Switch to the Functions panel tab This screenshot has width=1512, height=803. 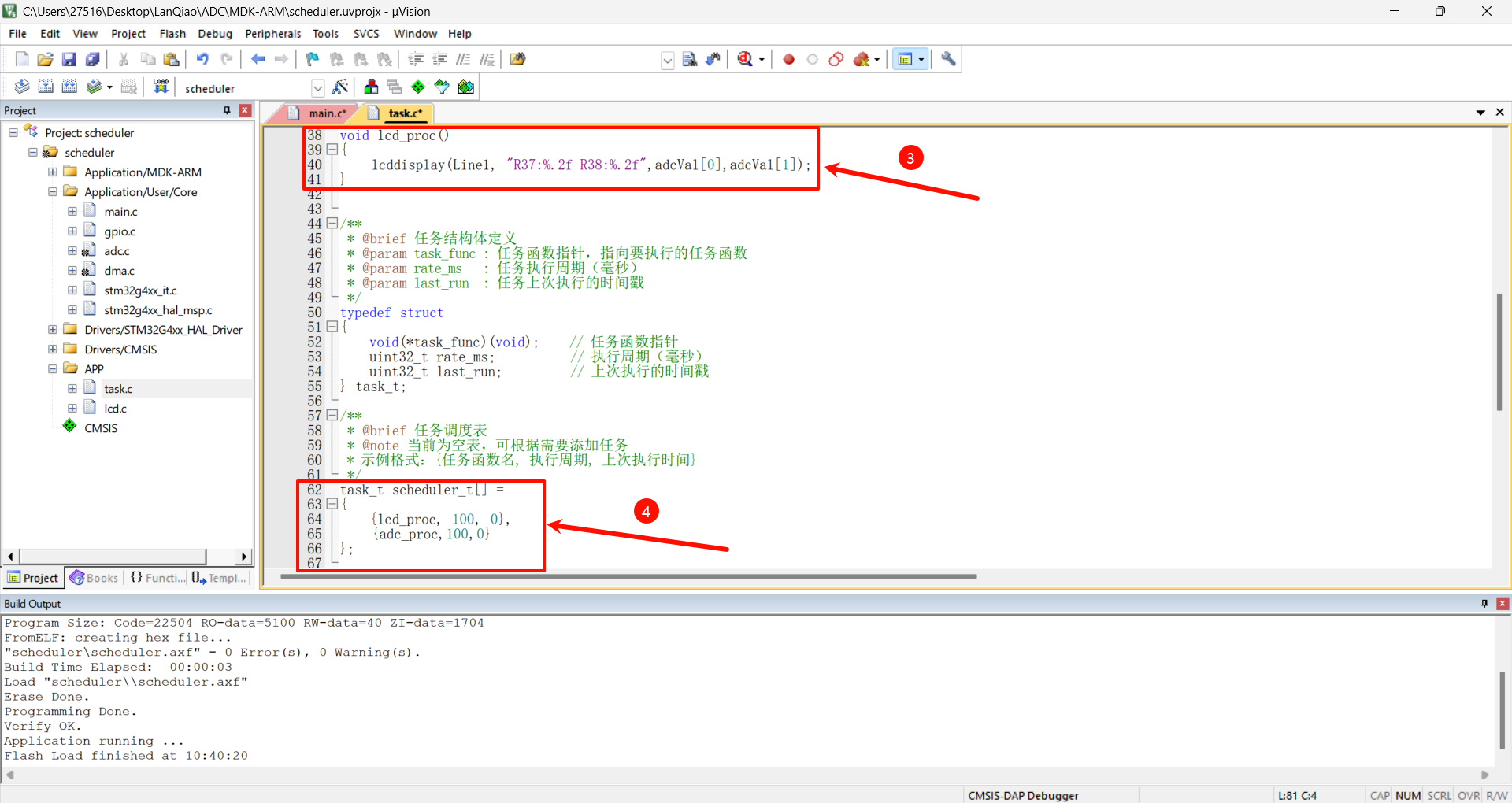[x=157, y=578]
